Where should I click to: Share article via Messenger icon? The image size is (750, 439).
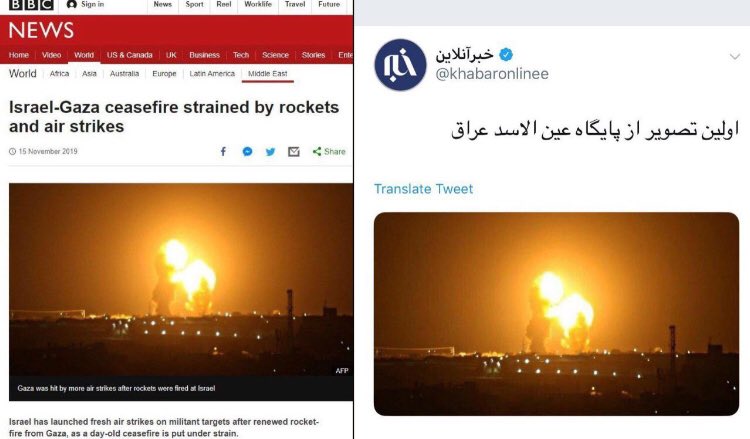click(247, 152)
